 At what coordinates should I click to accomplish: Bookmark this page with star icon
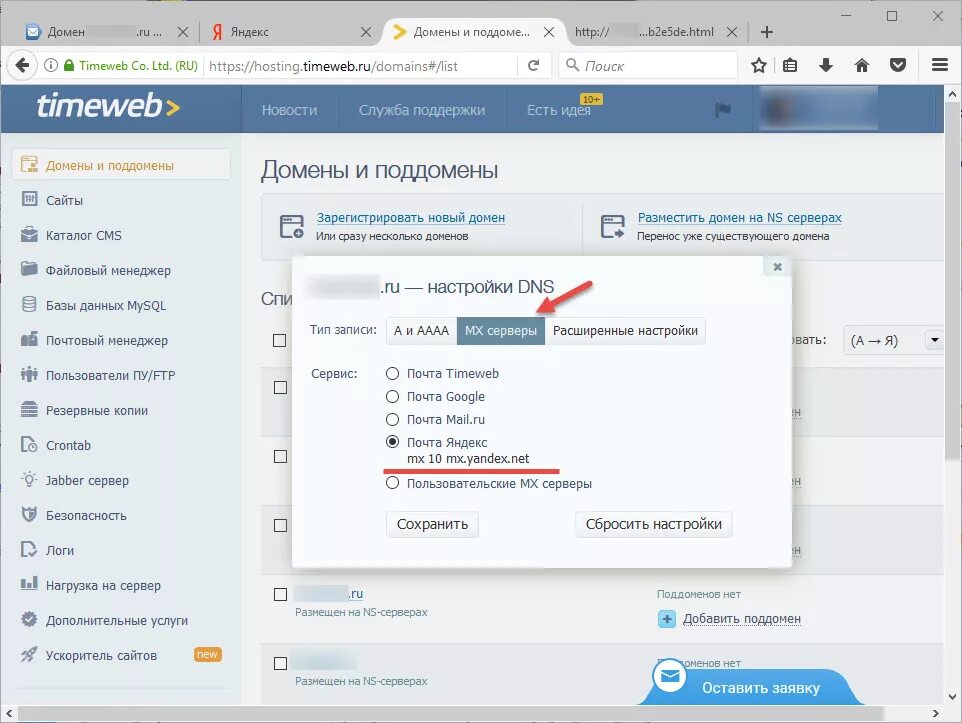tap(759, 65)
